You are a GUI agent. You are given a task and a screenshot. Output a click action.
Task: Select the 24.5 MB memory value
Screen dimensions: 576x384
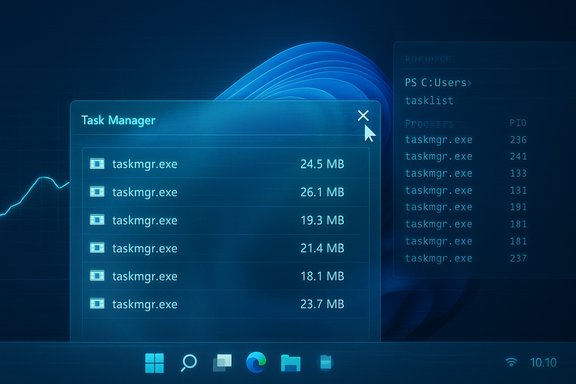[x=322, y=164]
